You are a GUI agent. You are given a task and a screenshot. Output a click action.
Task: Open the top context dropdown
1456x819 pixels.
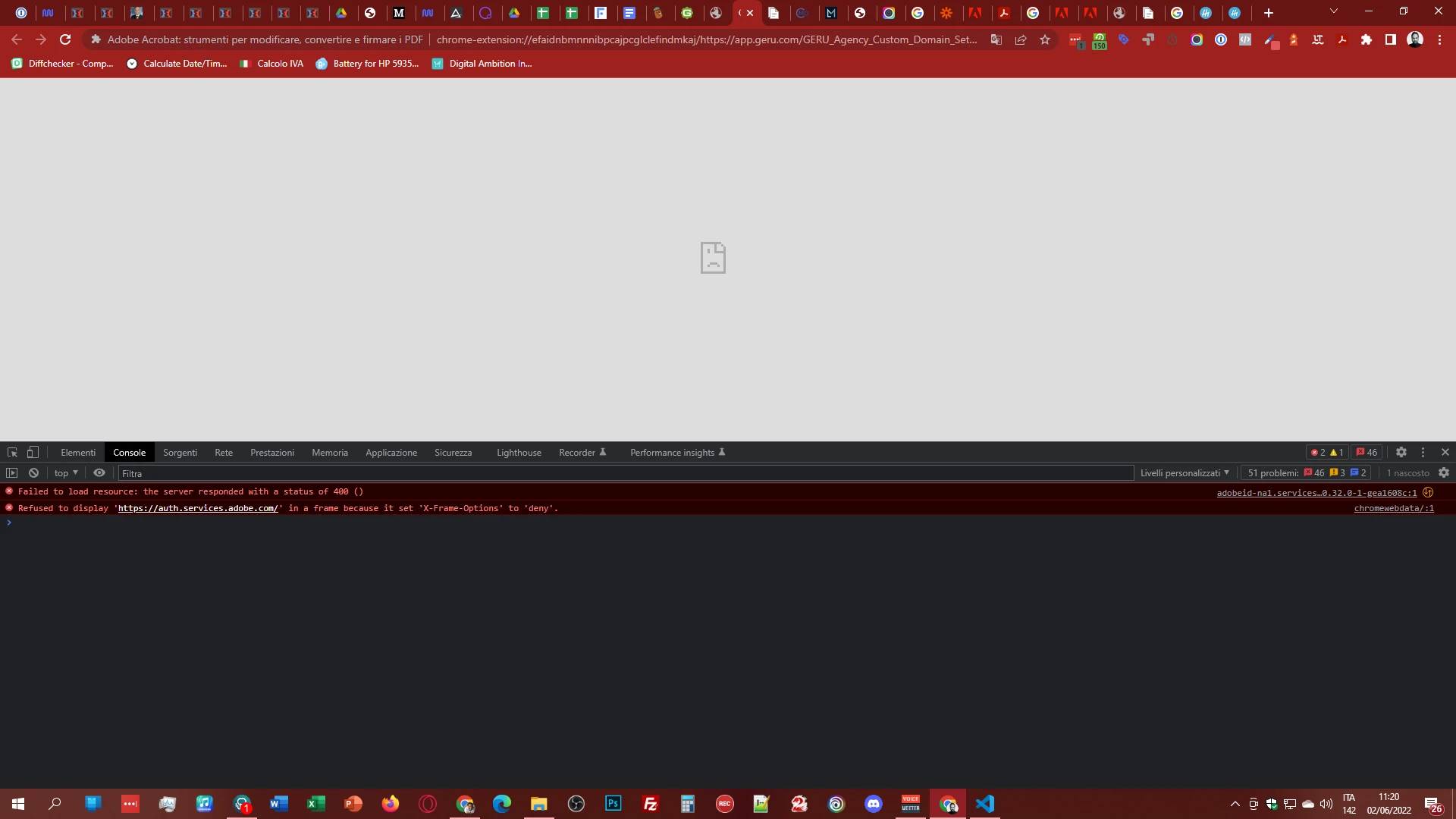point(66,472)
